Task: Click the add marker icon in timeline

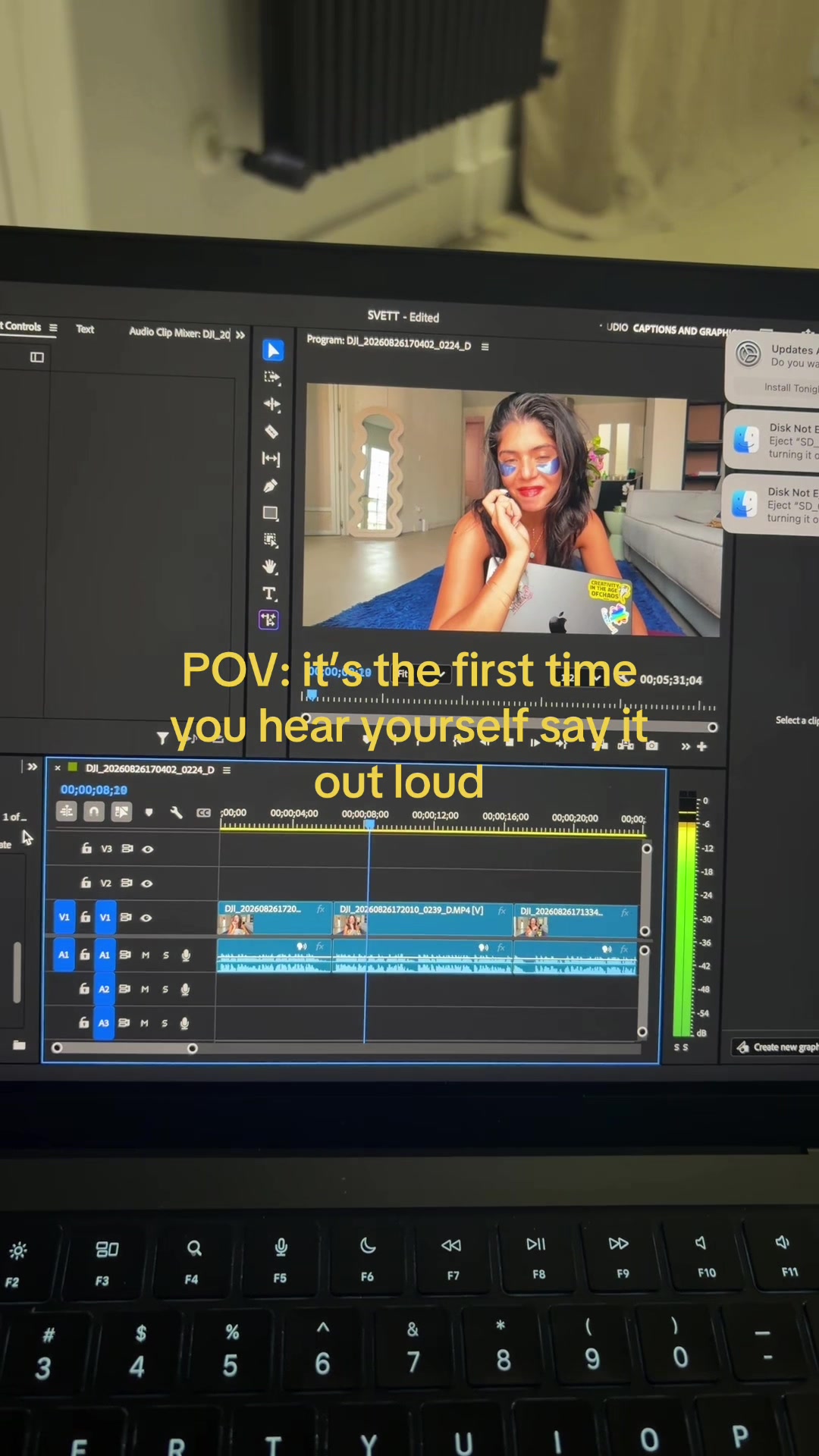Action: pos(149,812)
